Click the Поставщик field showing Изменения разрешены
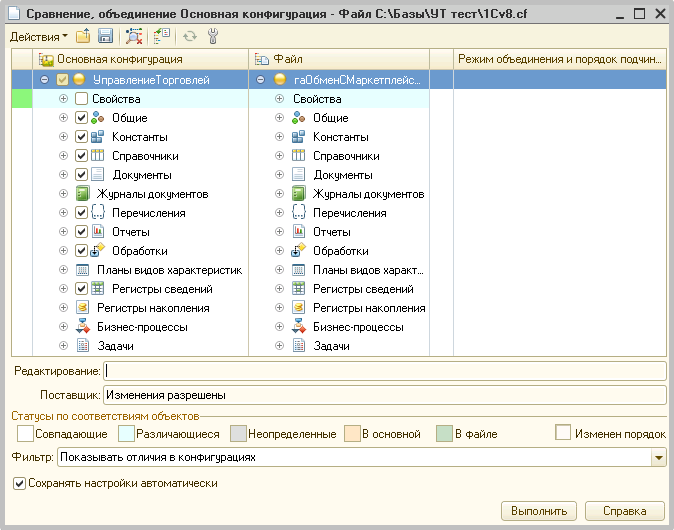This screenshot has height=530, width=674. click(x=385, y=395)
